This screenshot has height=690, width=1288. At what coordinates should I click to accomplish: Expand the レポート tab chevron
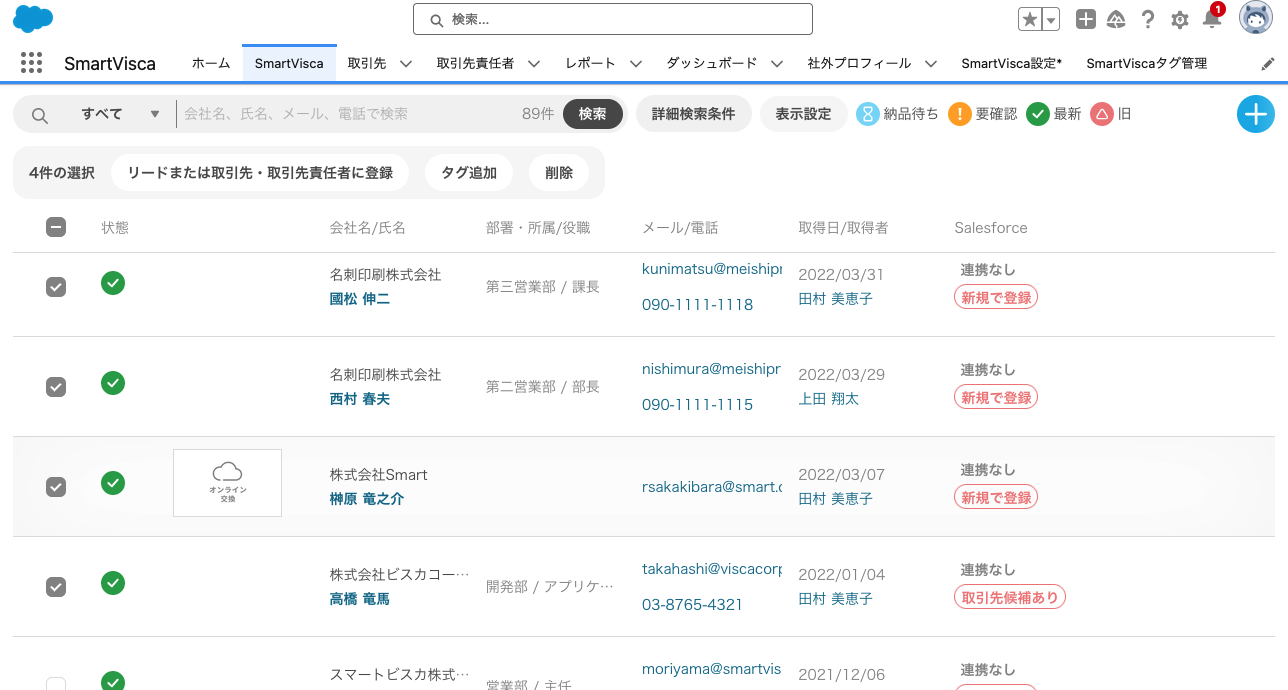(636, 63)
